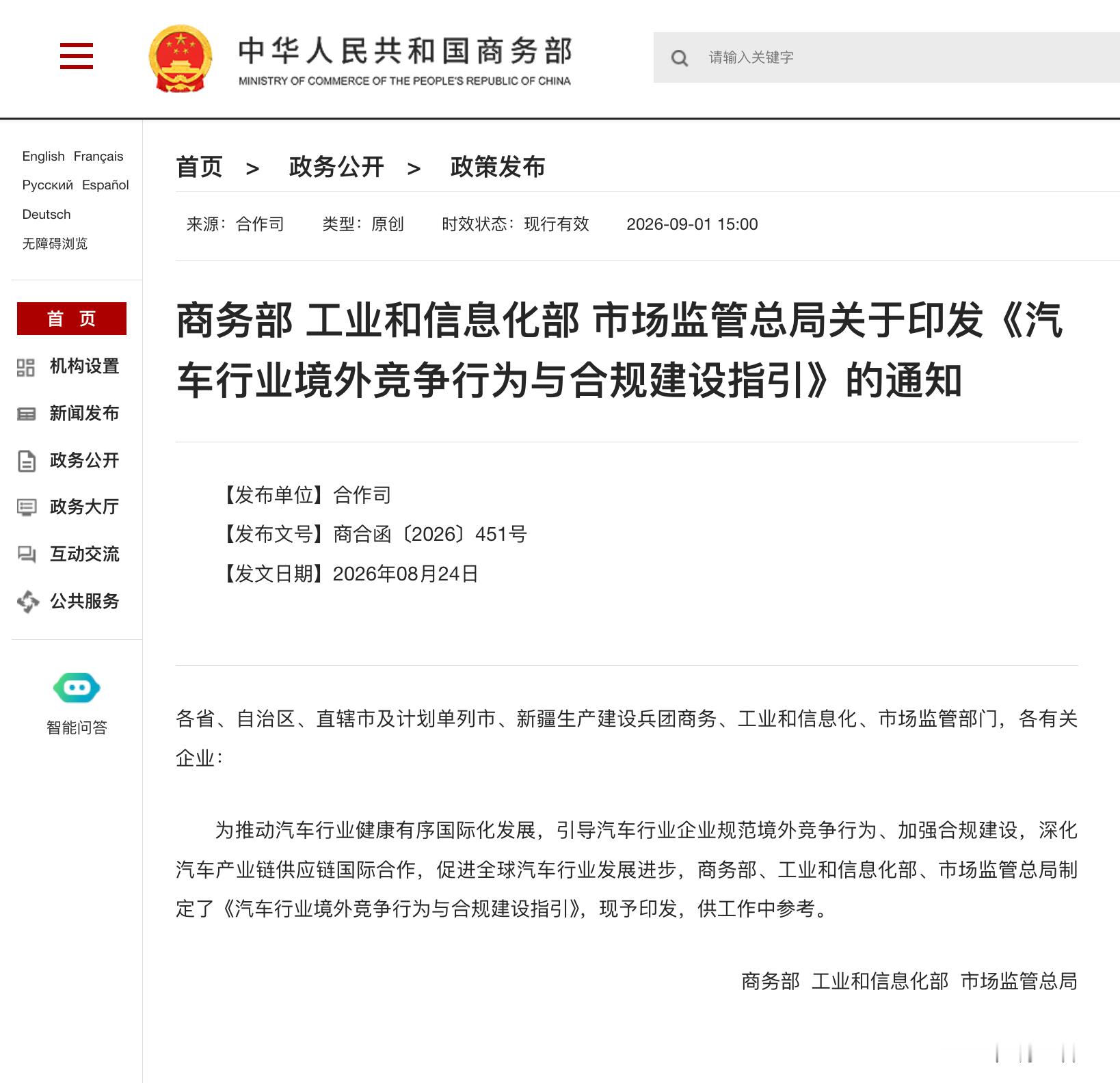
Task: Click the 来源：合作司 text
Action: point(235,224)
